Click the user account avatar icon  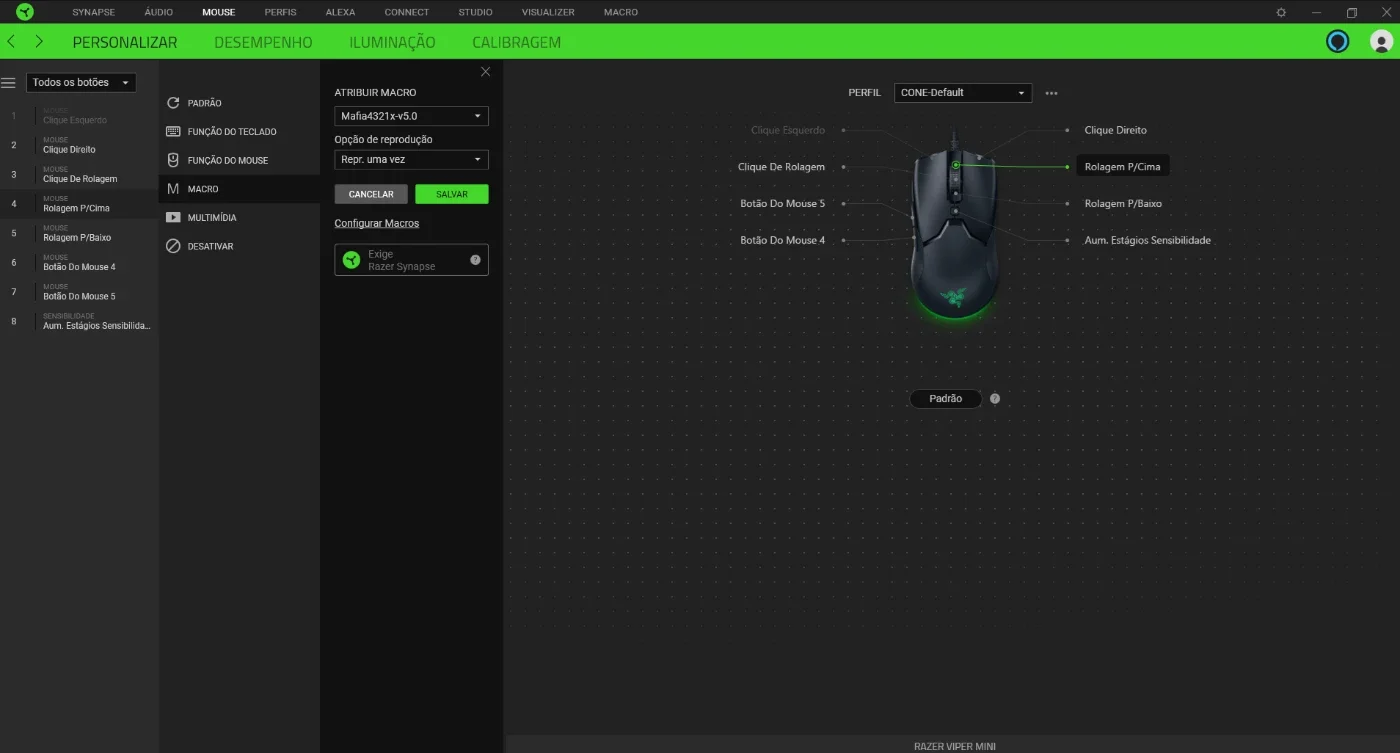(x=1381, y=41)
